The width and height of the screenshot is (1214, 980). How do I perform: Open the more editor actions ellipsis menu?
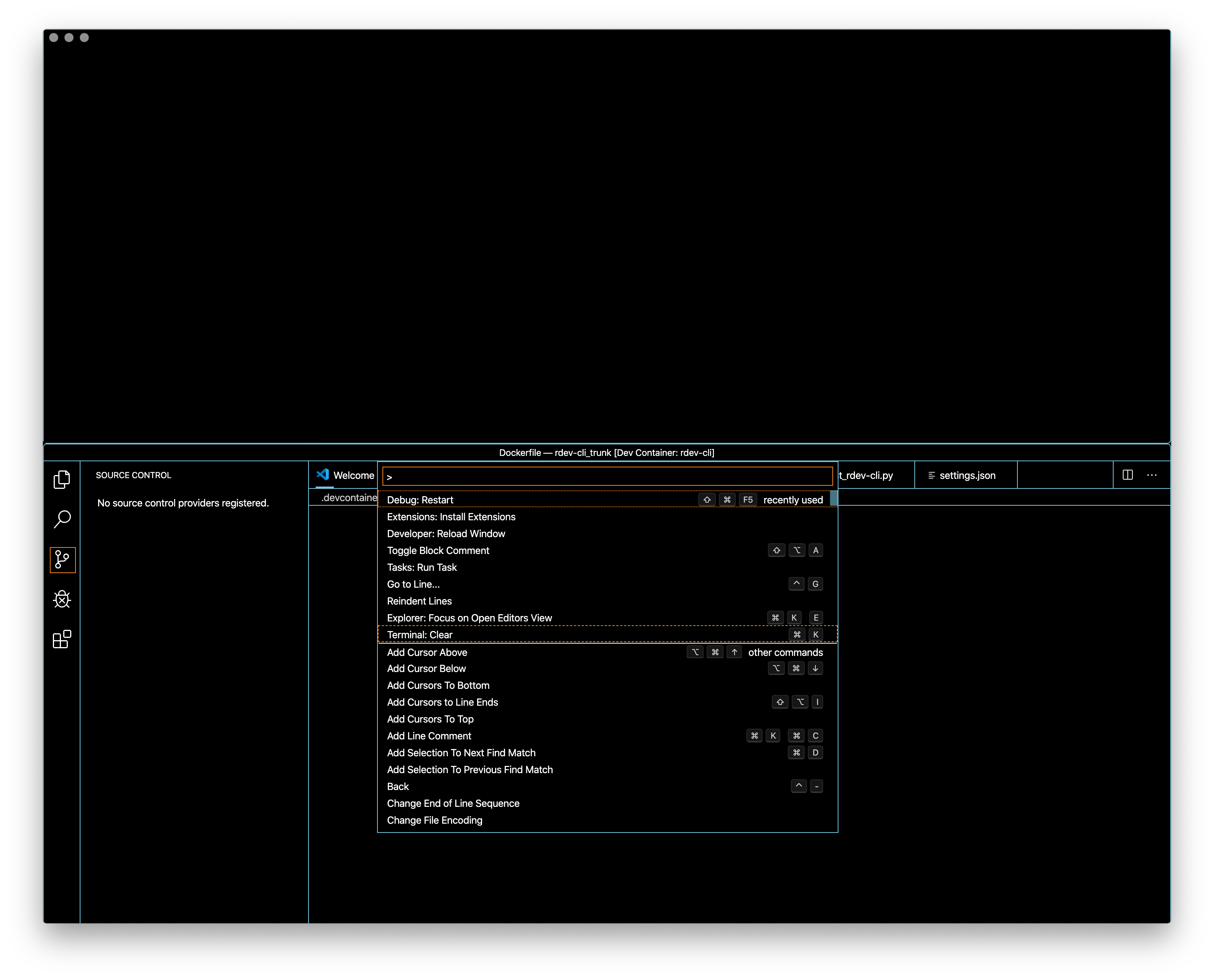(x=1152, y=475)
